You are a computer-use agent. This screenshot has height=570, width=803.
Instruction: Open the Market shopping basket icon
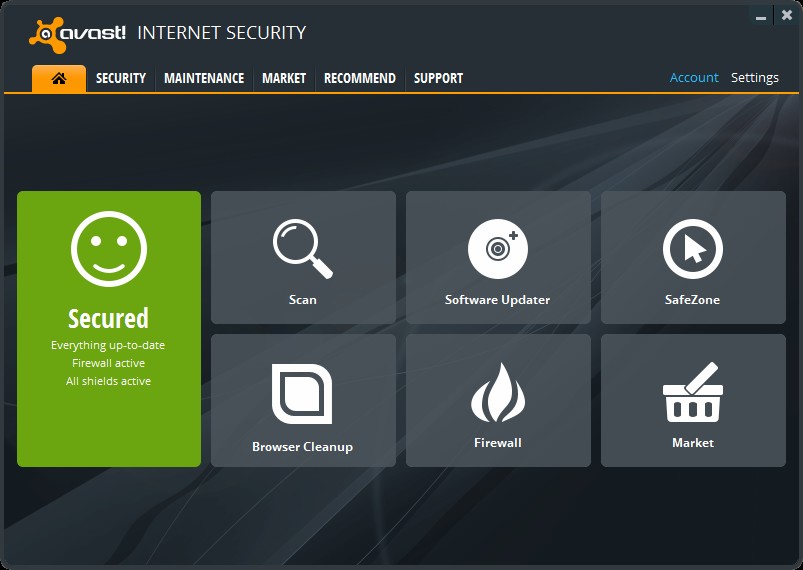click(x=693, y=392)
